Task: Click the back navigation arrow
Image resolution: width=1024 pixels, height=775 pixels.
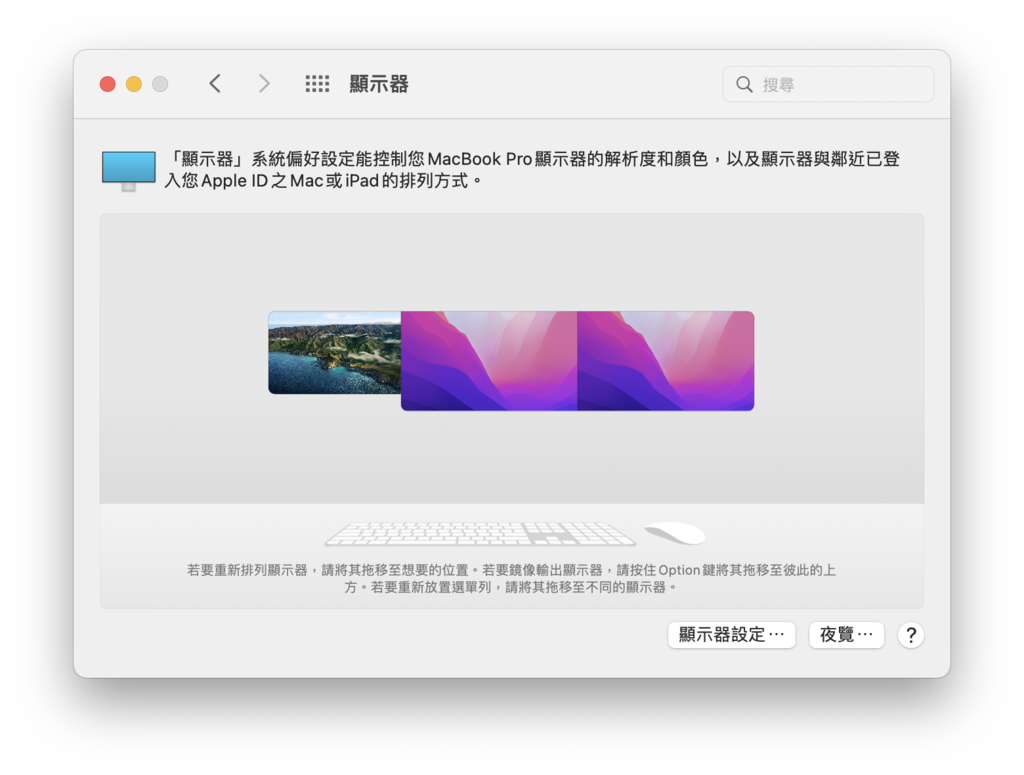Action: point(215,83)
